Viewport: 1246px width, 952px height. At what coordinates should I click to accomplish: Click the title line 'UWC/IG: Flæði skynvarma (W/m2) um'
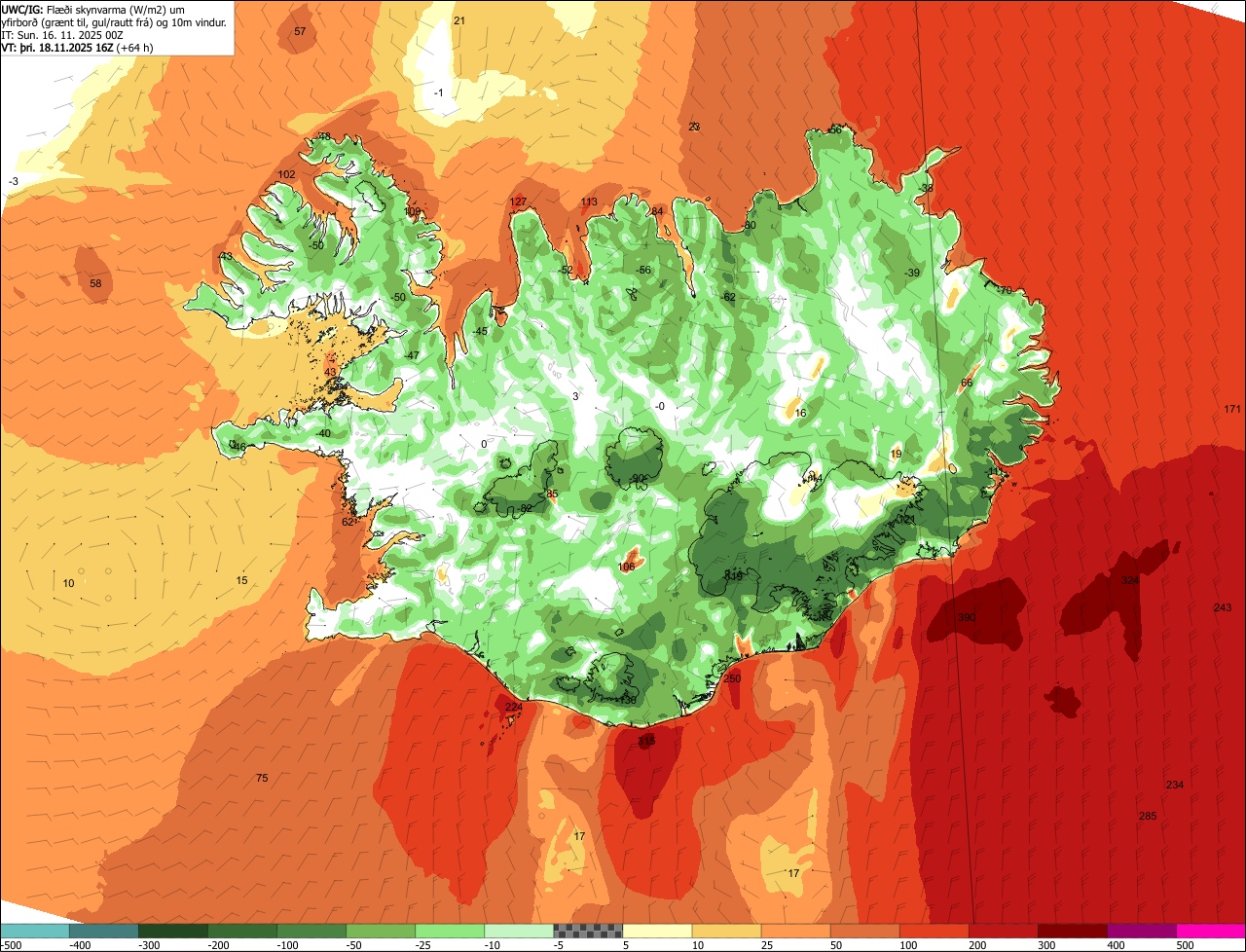pos(94,9)
